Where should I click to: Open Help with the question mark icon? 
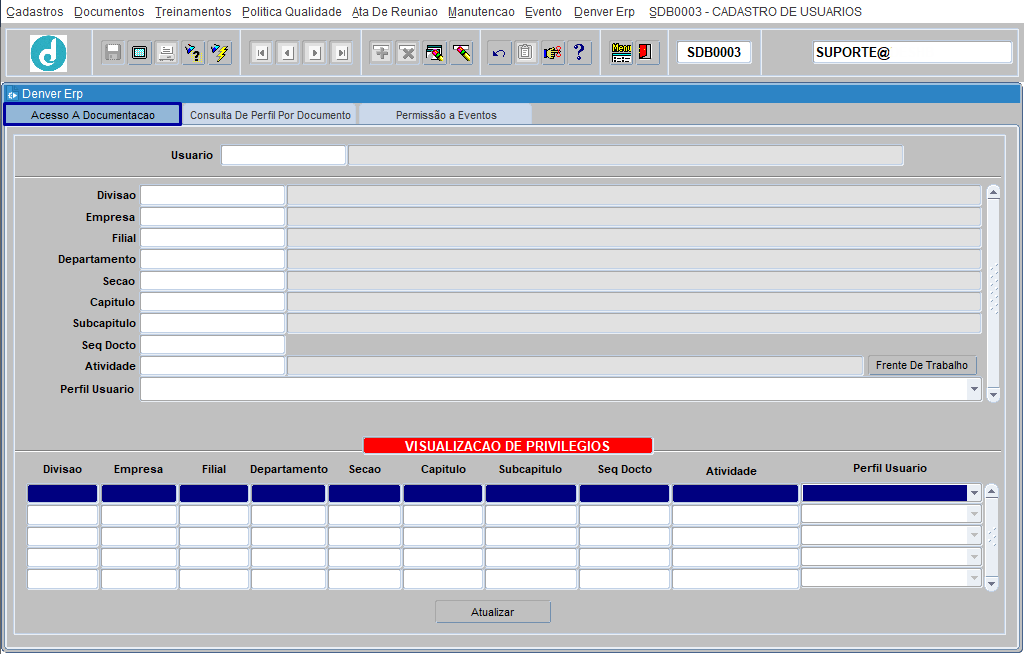(579, 52)
